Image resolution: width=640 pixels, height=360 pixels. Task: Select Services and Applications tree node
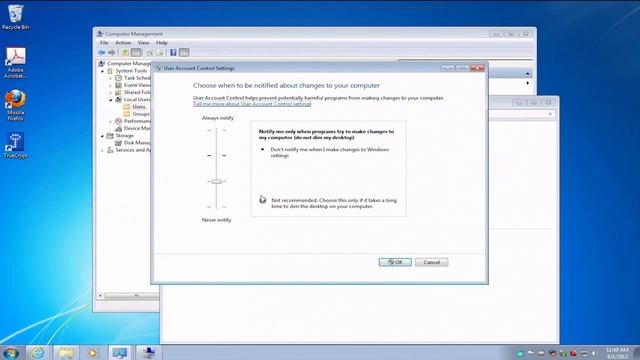tap(129, 150)
